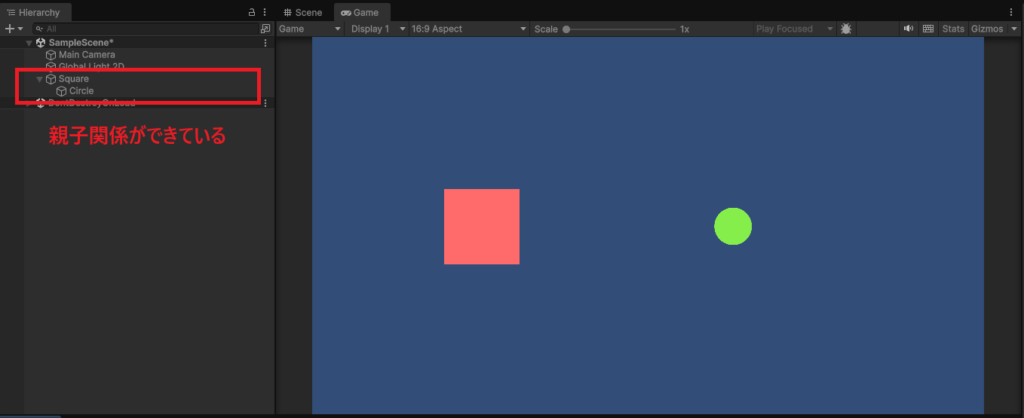This screenshot has height=418, width=1024.
Task: Click the search by type icon in Hierarchy
Action: pos(265,29)
